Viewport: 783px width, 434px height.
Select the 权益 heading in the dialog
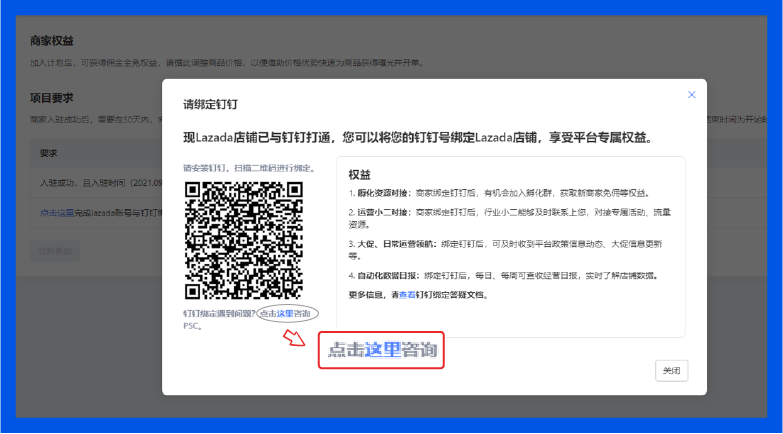point(359,175)
